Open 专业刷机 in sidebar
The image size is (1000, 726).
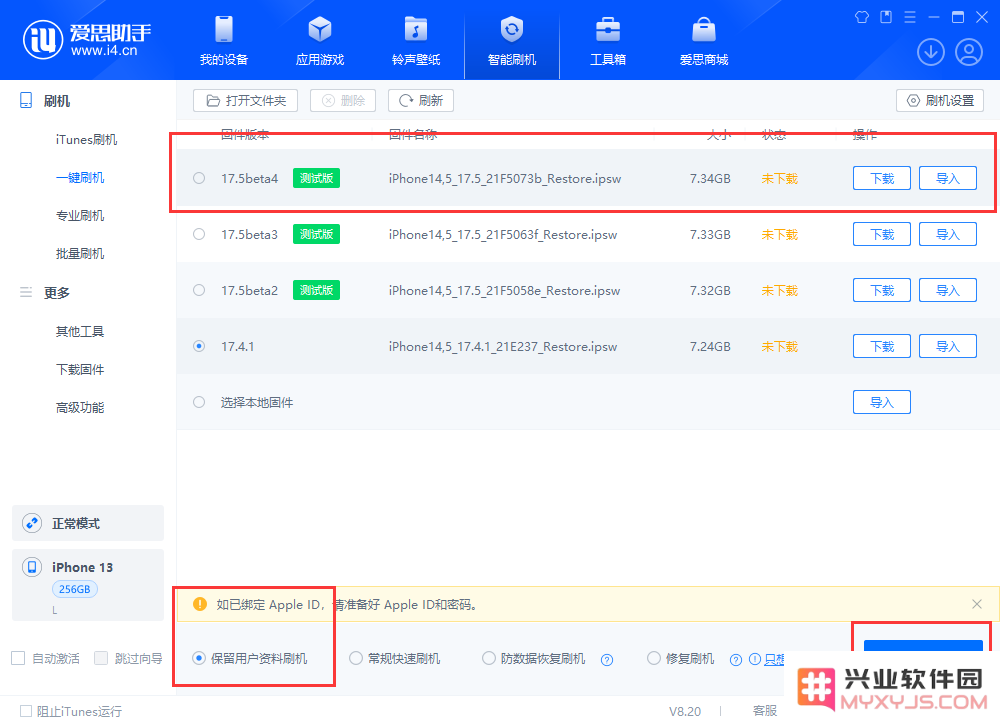(x=80, y=216)
